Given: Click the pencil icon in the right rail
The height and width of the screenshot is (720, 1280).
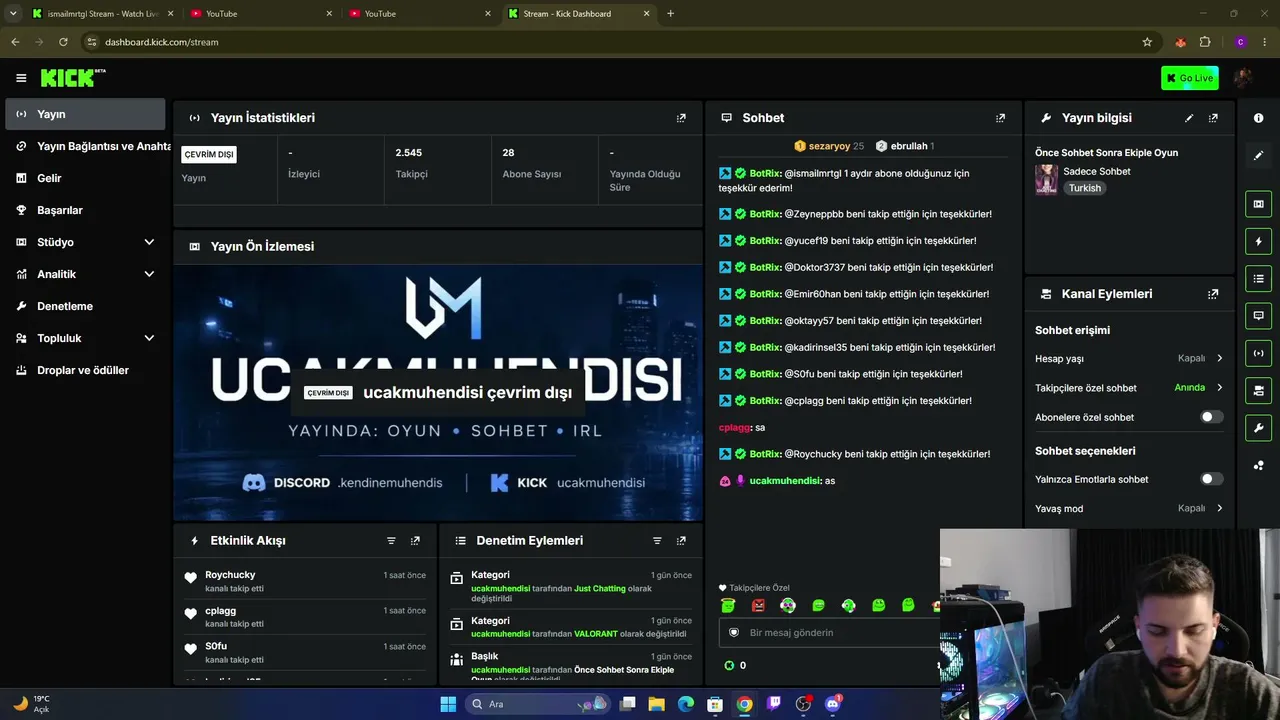Looking at the screenshot, I should (x=1258, y=156).
